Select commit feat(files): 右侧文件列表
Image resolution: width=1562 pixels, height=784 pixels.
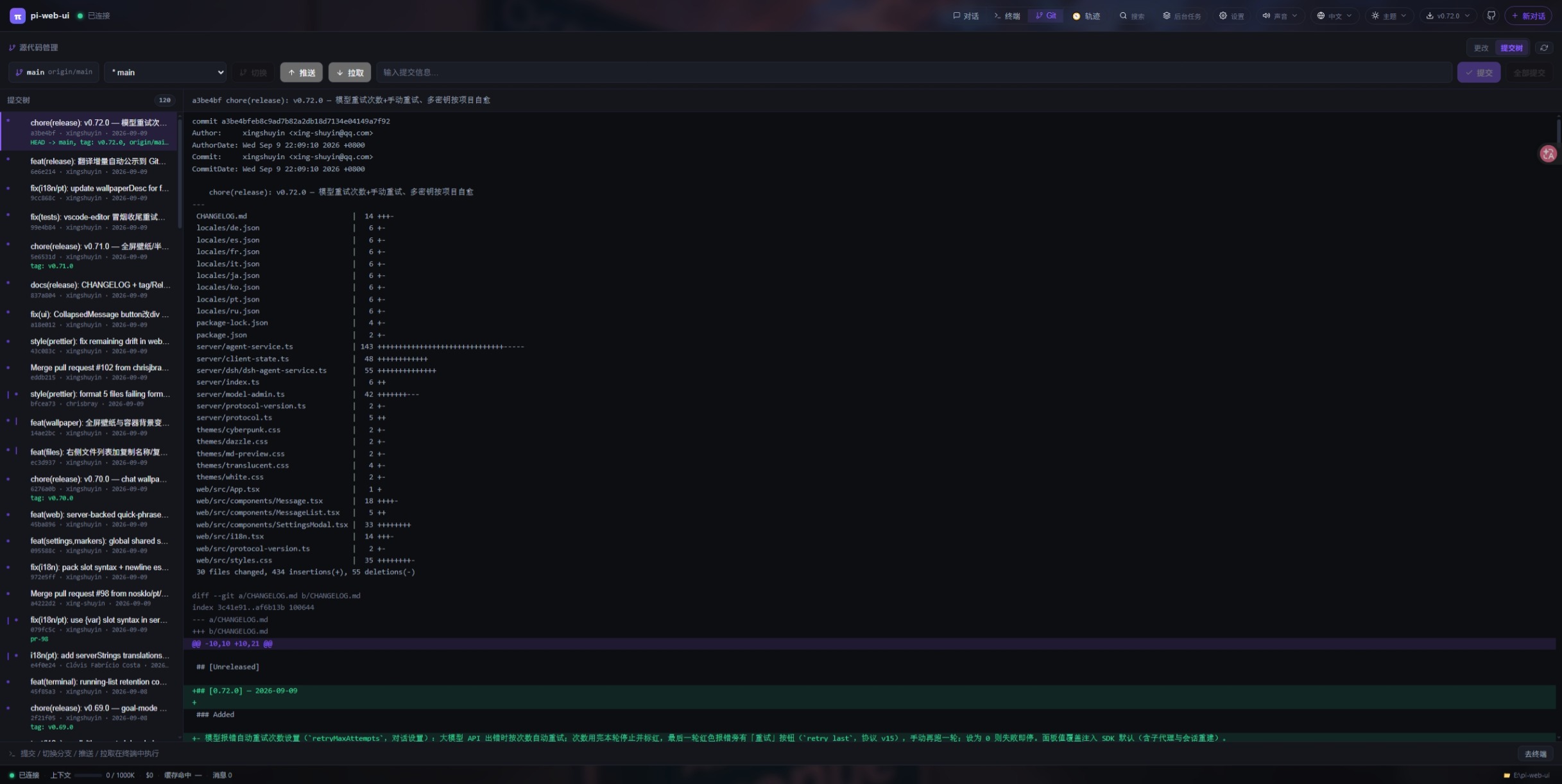90,457
